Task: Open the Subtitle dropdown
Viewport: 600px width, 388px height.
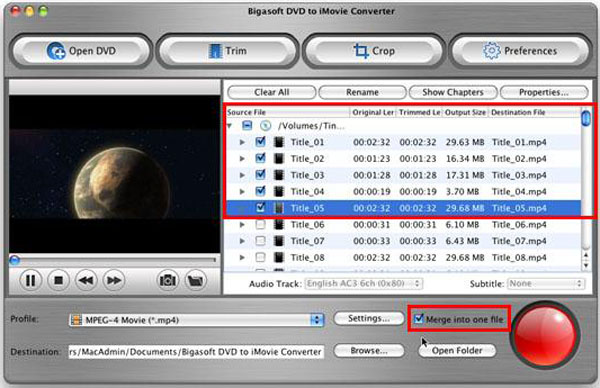Action: point(546,284)
